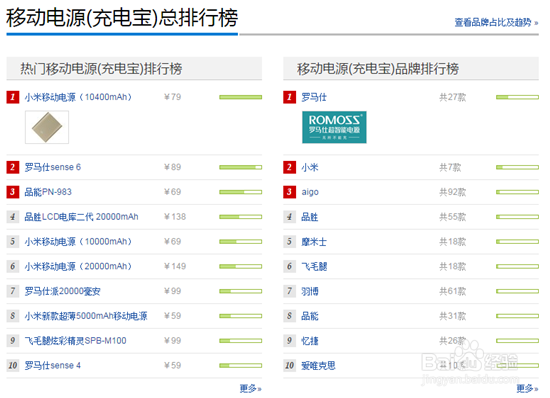Viewport: 550px width, 398px height.
Task: Open 小米新款超薄5000mAh移动电源 link
Action: pos(86,316)
